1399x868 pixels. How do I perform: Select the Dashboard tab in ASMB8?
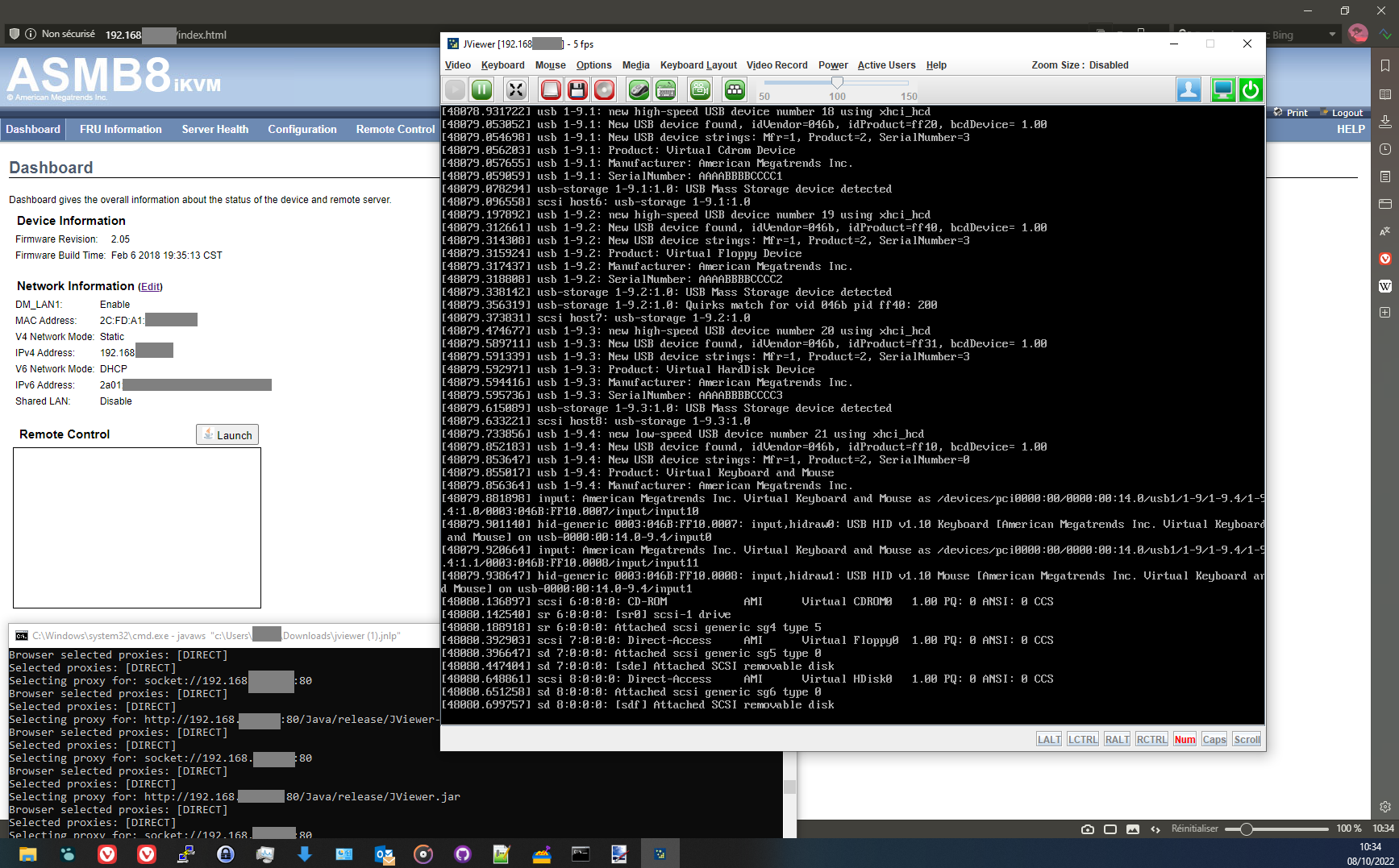(33, 129)
